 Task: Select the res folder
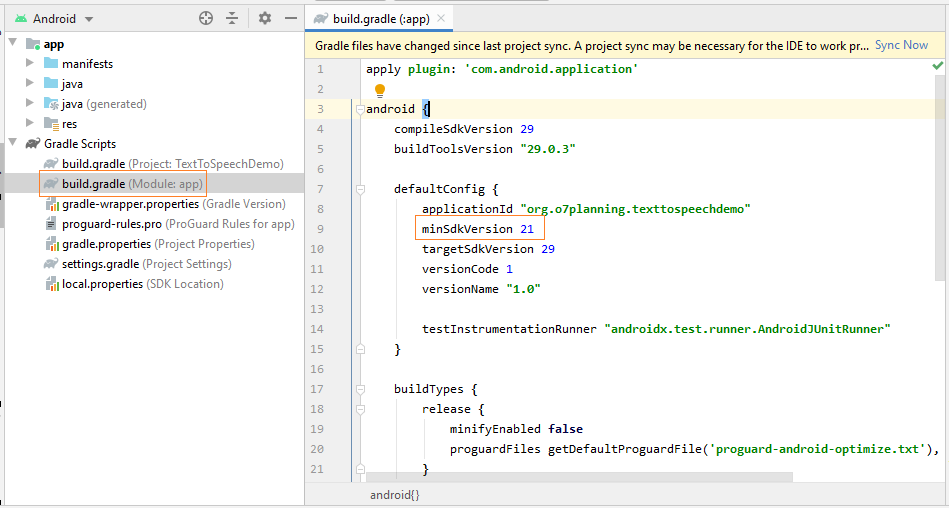pyautogui.click(x=70, y=124)
